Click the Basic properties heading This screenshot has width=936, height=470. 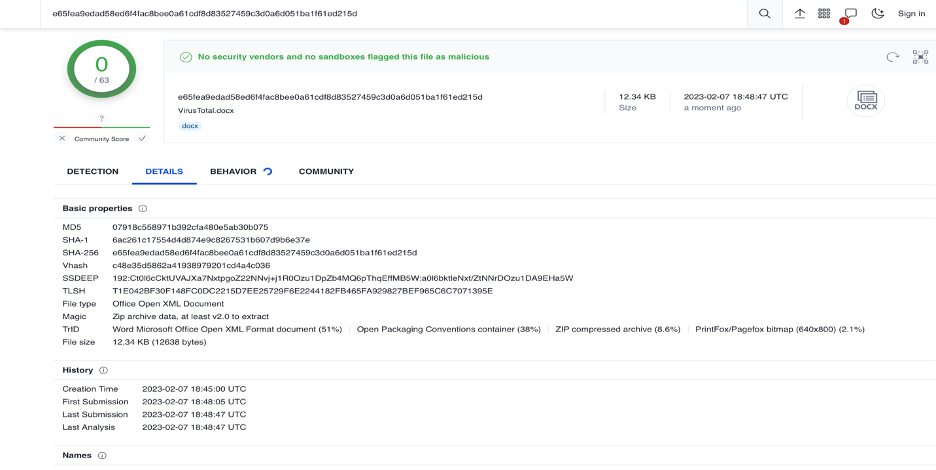tap(97, 208)
